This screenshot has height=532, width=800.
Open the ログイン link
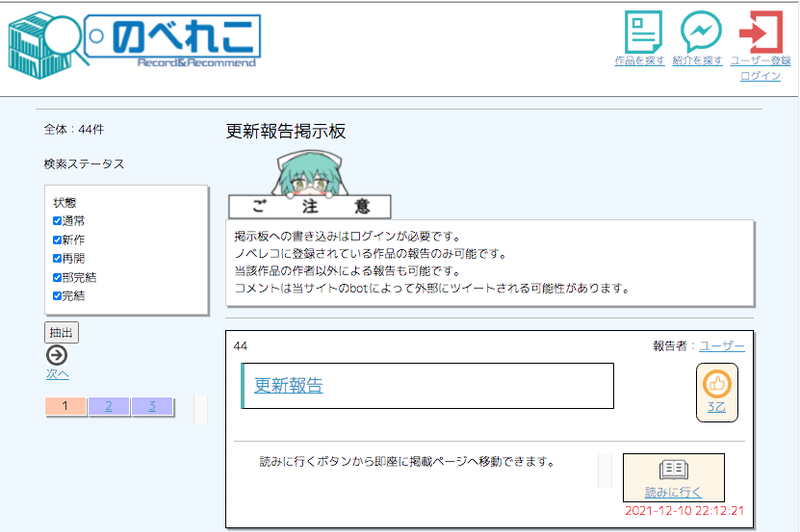(760, 76)
